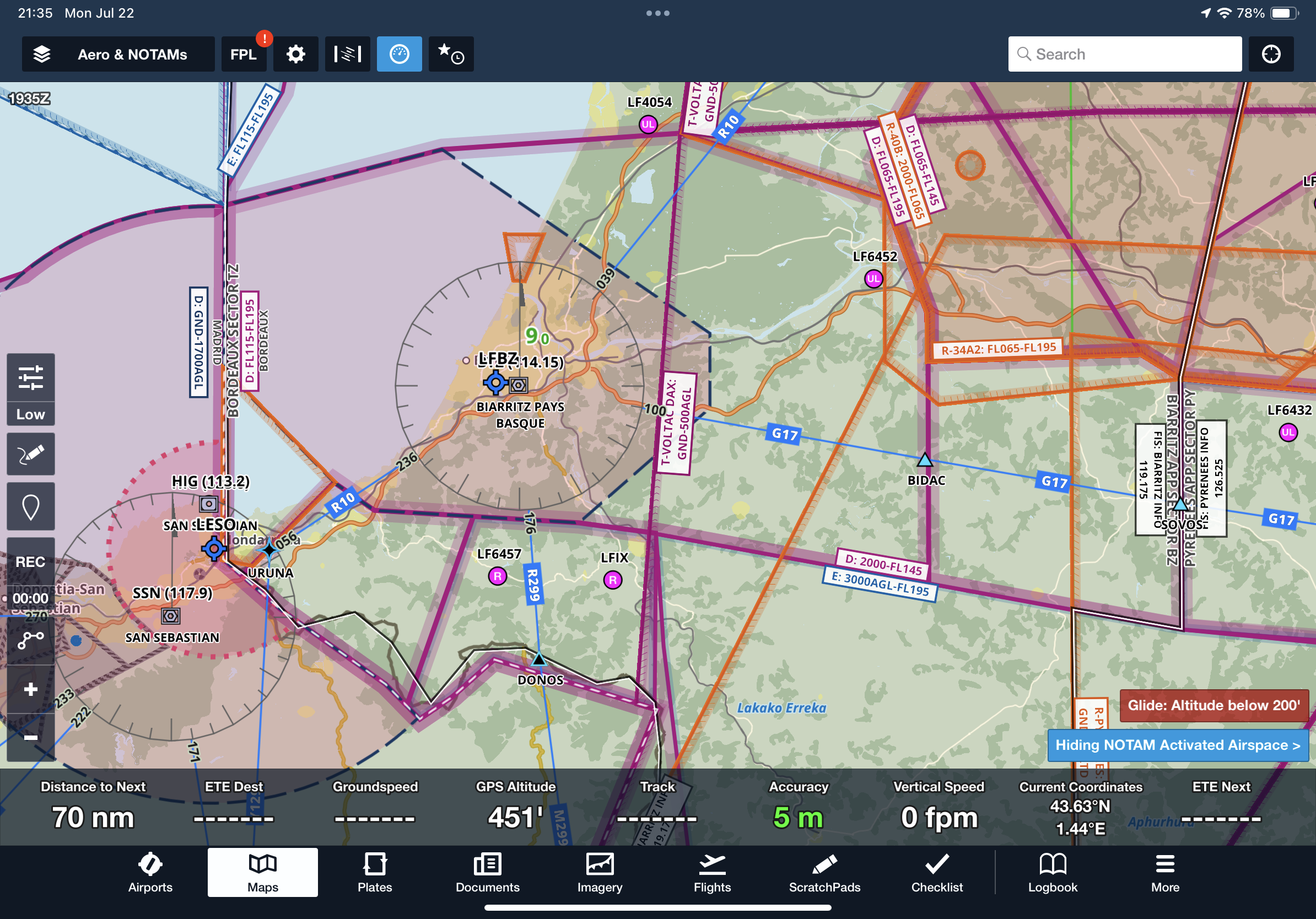Image resolution: width=1316 pixels, height=919 pixels.
Task: Toggle the instrument panel gauge button
Action: pos(400,55)
